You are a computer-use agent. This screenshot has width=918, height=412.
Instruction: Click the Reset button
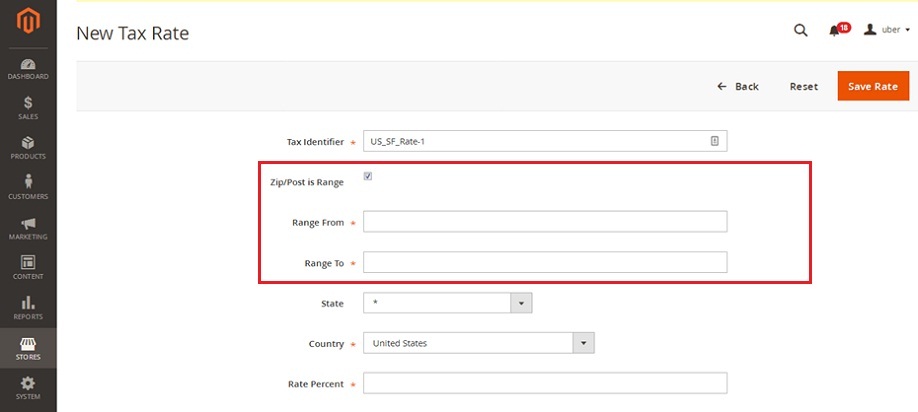803,87
